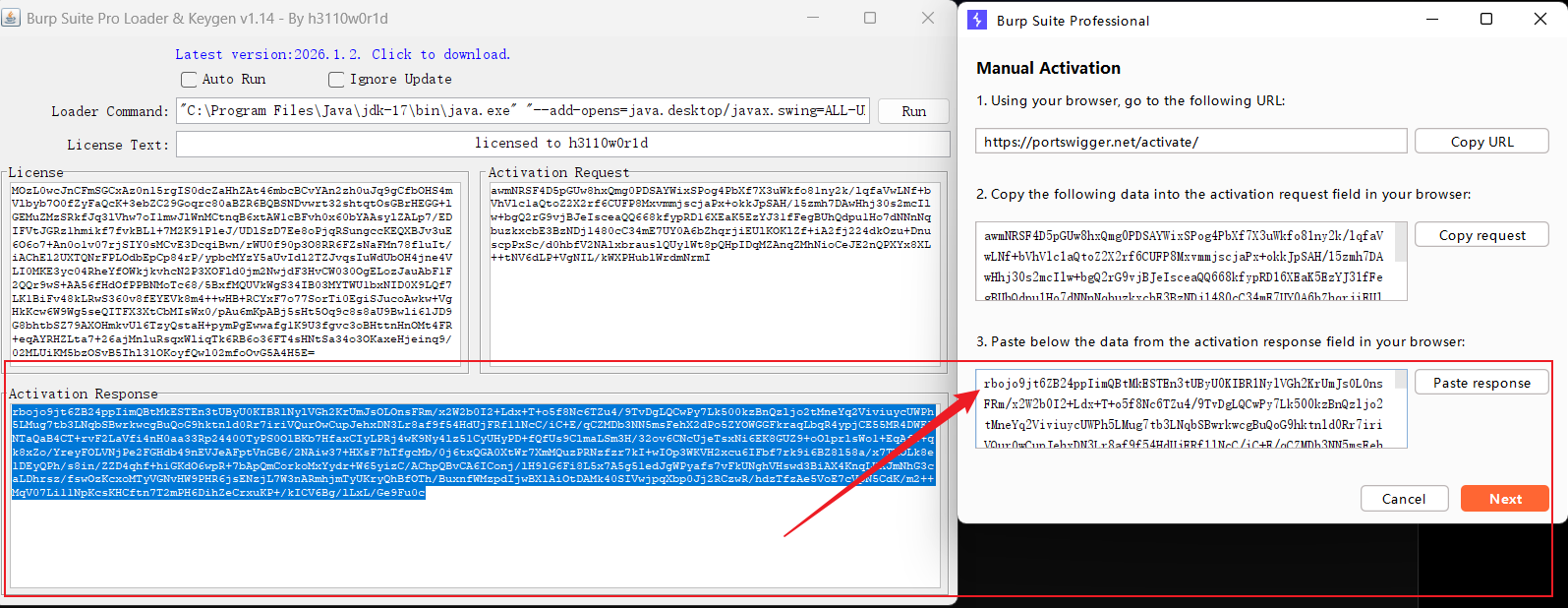Image resolution: width=1568 pixels, height=608 pixels.
Task: Click into the Loader Command field
Action: (x=523, y=111)
